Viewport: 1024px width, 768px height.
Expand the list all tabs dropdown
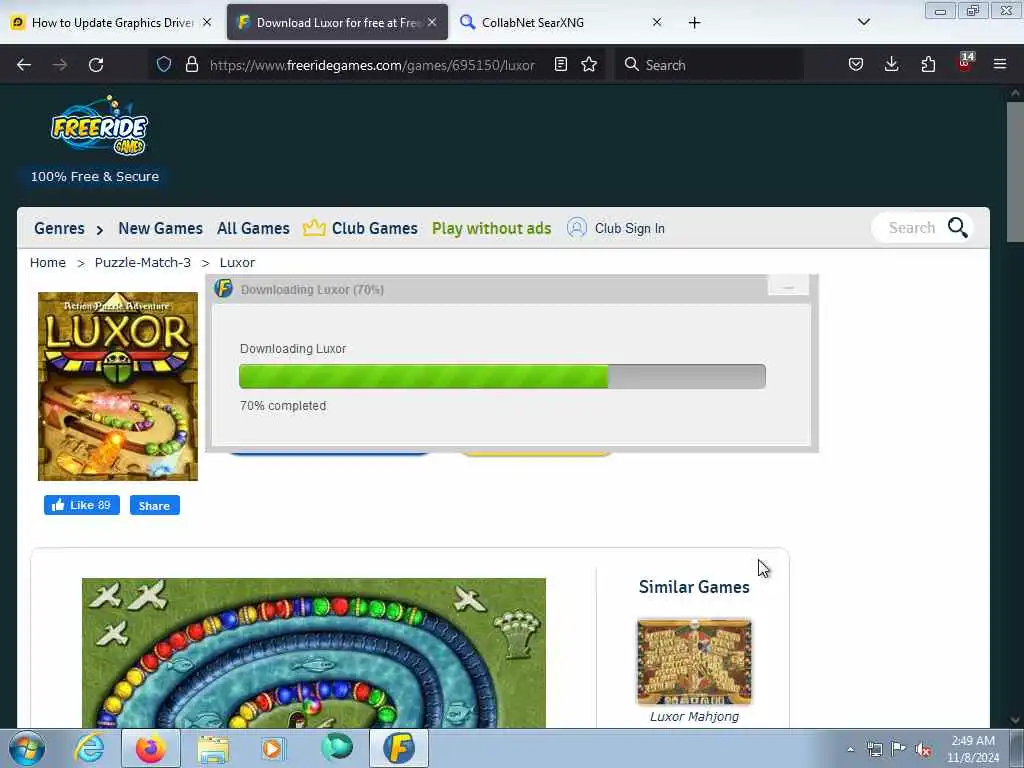863,22
